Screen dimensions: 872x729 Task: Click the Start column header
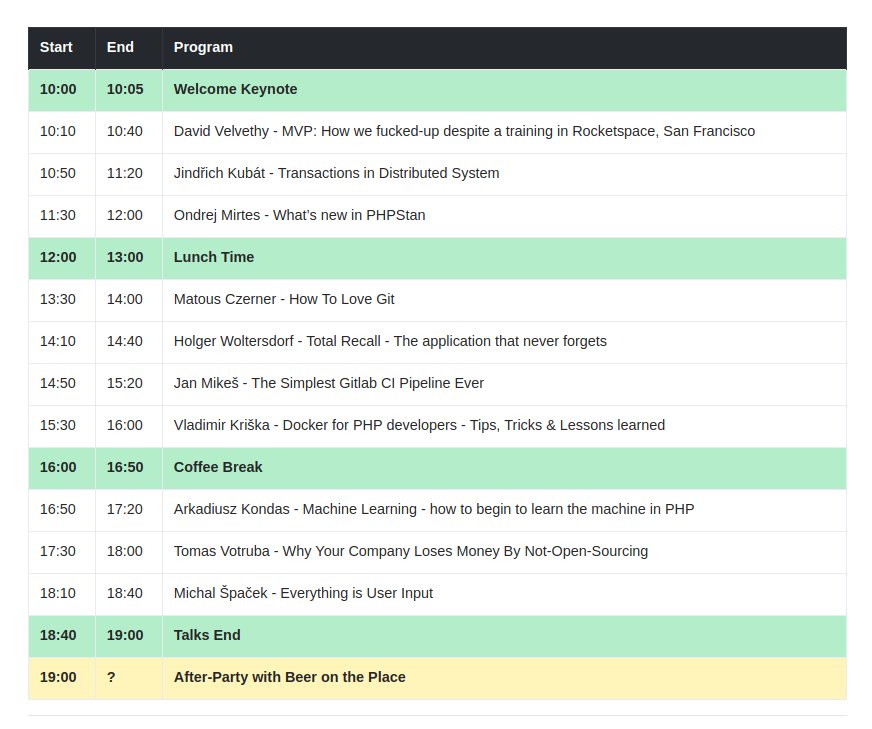coord(56,47)
